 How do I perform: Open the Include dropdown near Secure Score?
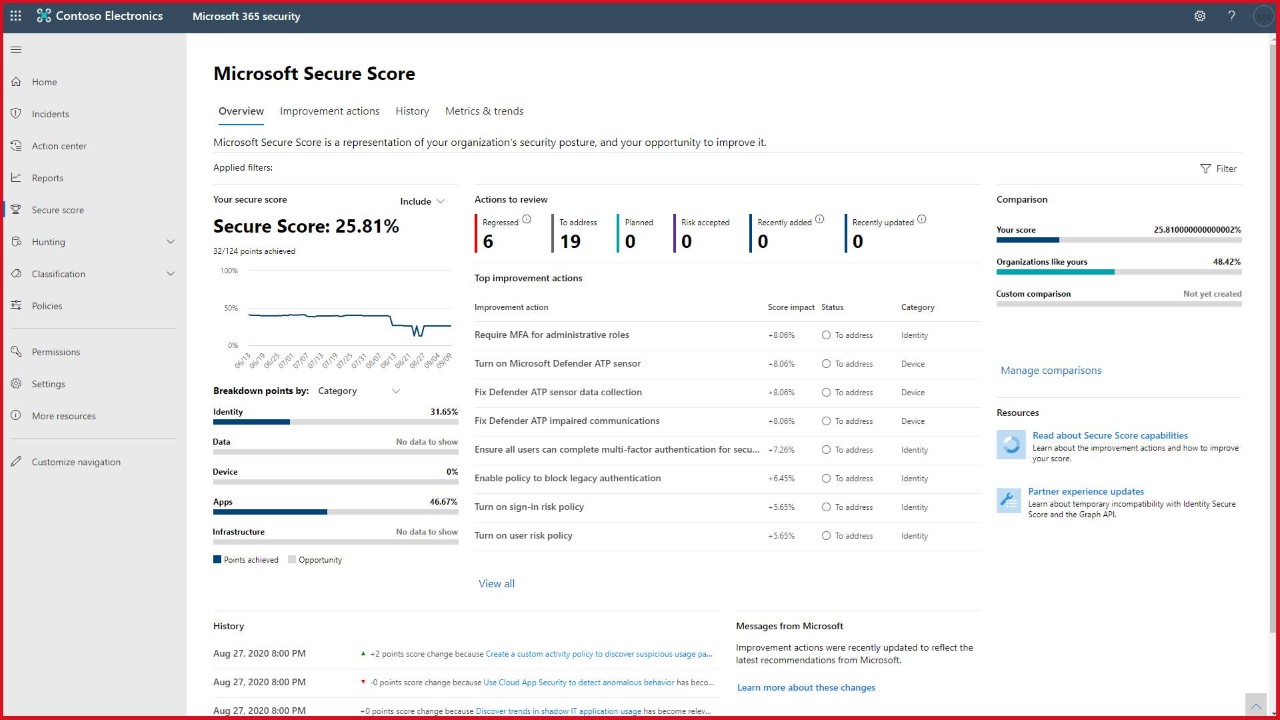click(x=422, y=200)
